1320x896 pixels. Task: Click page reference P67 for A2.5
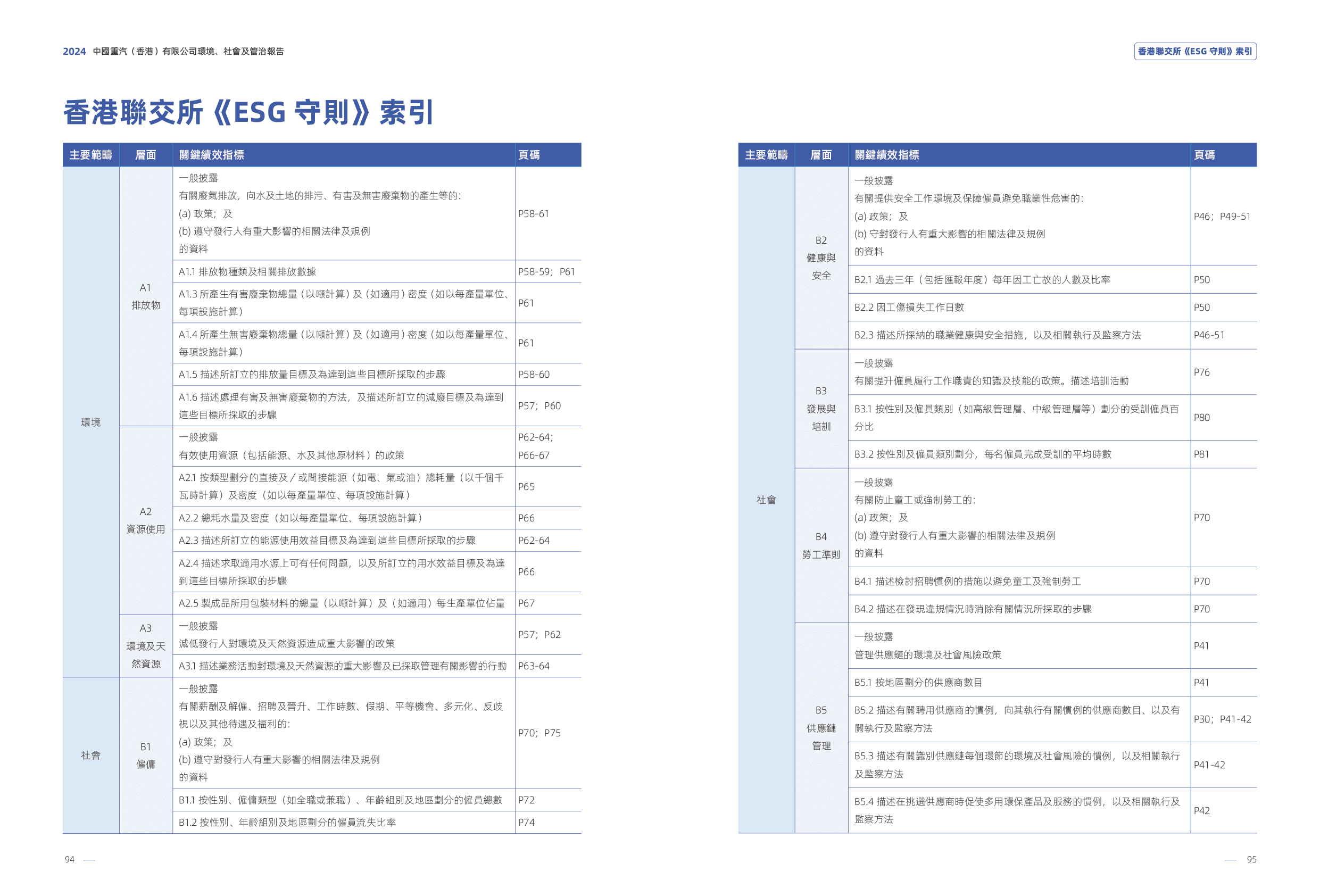(526, 603)
